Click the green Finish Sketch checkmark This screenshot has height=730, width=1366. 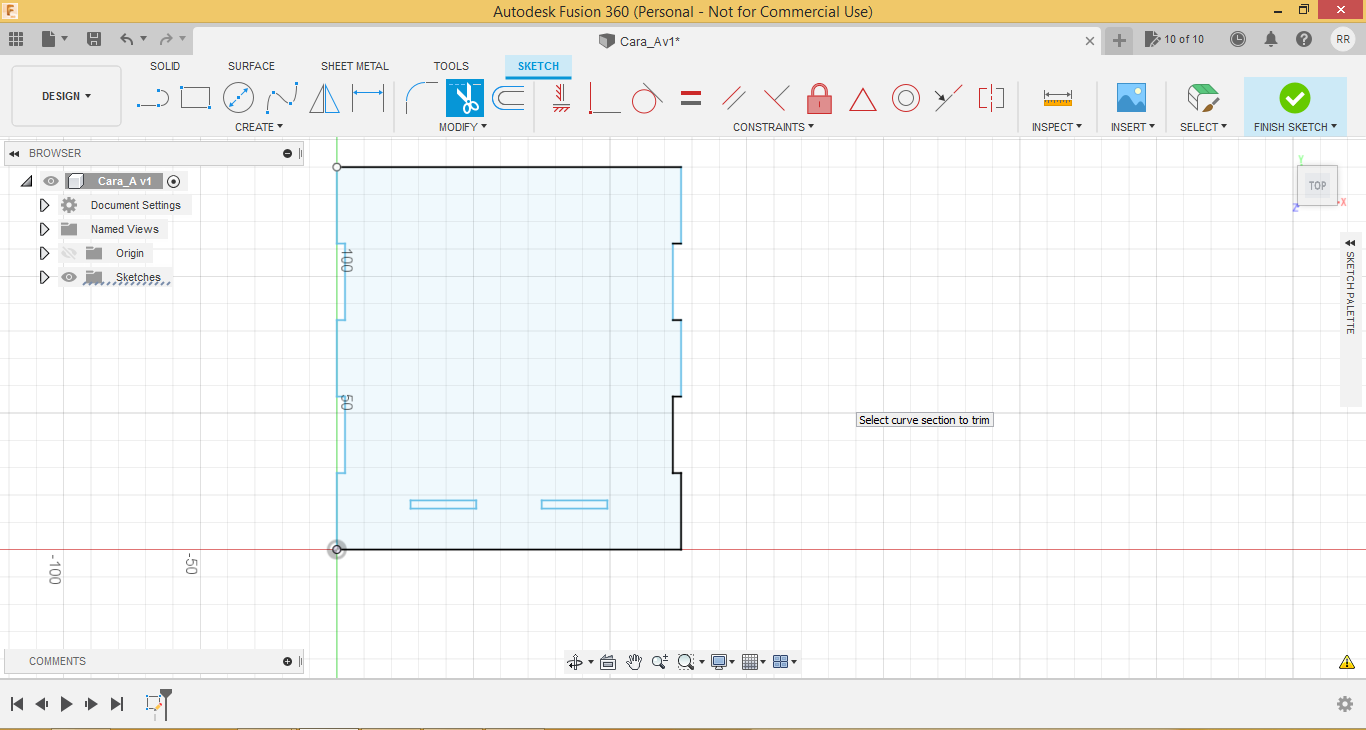(1295, 98)
